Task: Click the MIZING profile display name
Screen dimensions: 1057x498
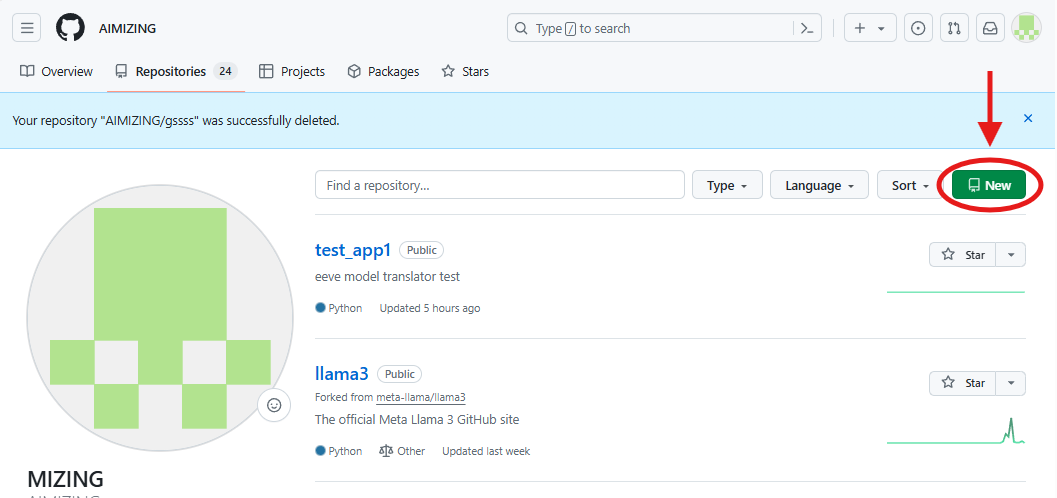Action: [65, 479]
